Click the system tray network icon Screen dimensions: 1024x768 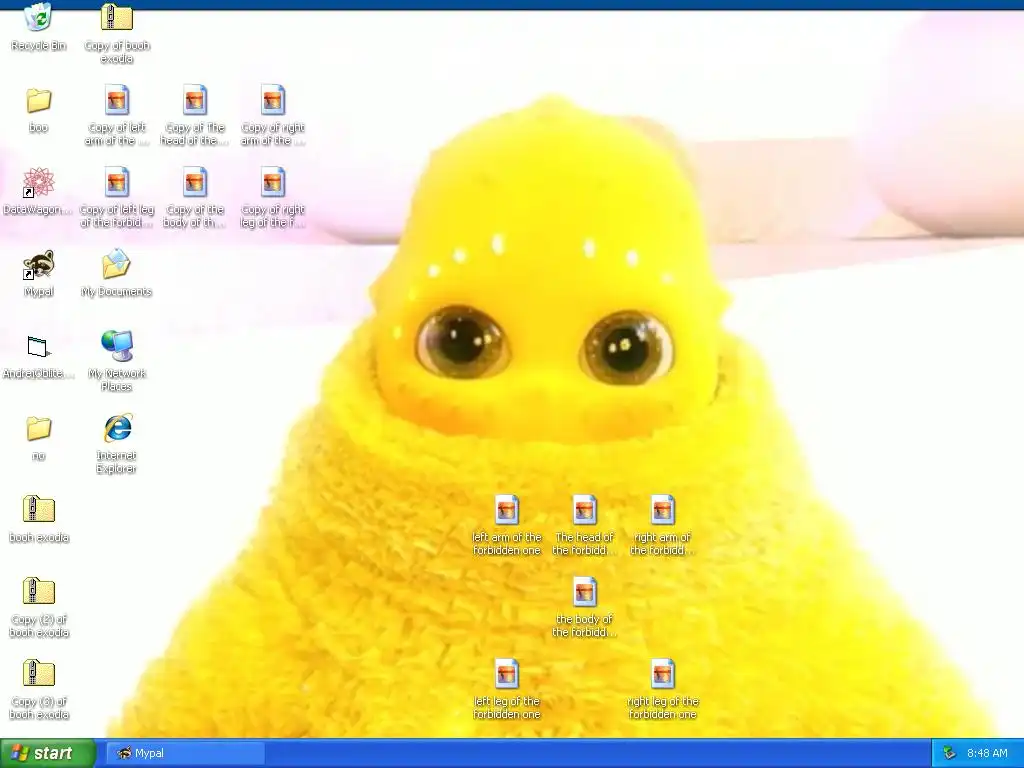pos(949,753)
